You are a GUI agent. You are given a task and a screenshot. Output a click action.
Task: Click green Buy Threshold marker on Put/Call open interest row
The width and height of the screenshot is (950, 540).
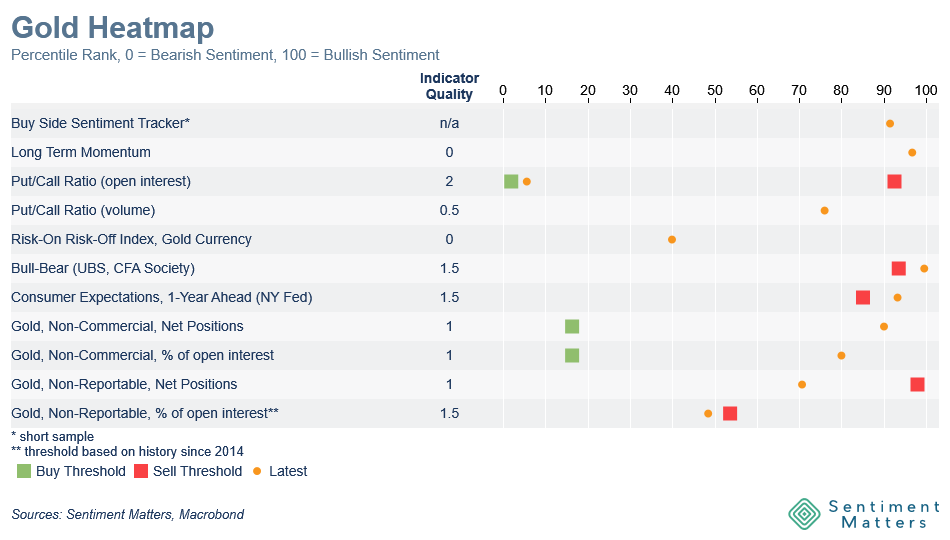click(x=511, y=181)
